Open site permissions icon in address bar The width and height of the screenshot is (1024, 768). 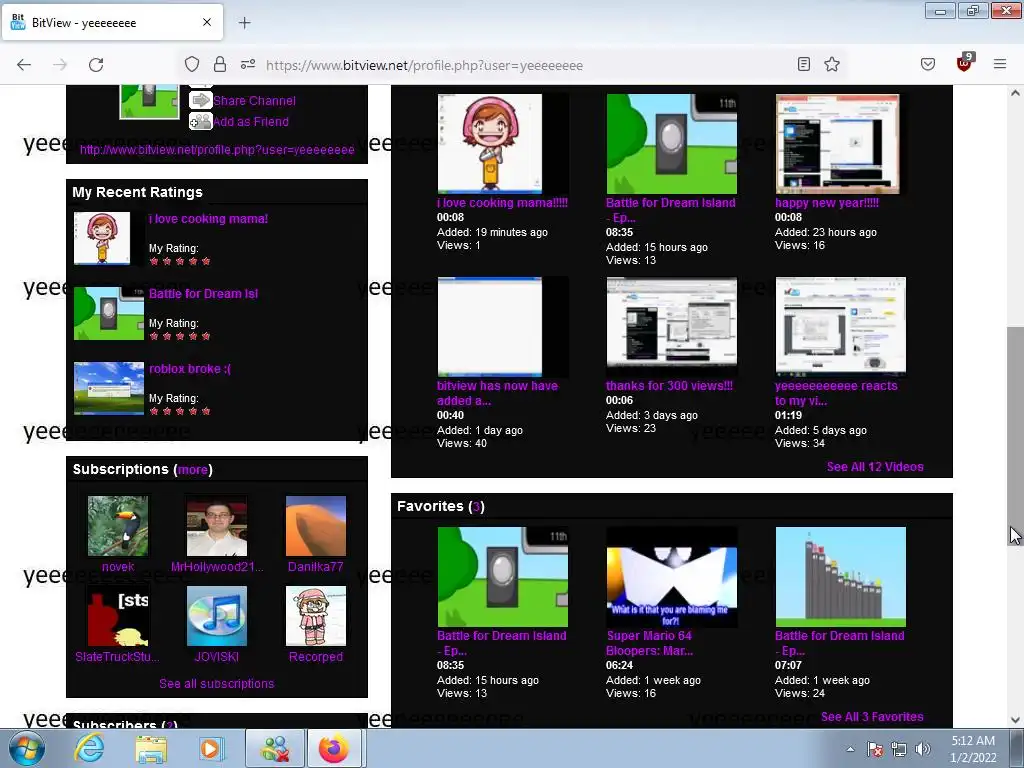(x=248, y=64)
